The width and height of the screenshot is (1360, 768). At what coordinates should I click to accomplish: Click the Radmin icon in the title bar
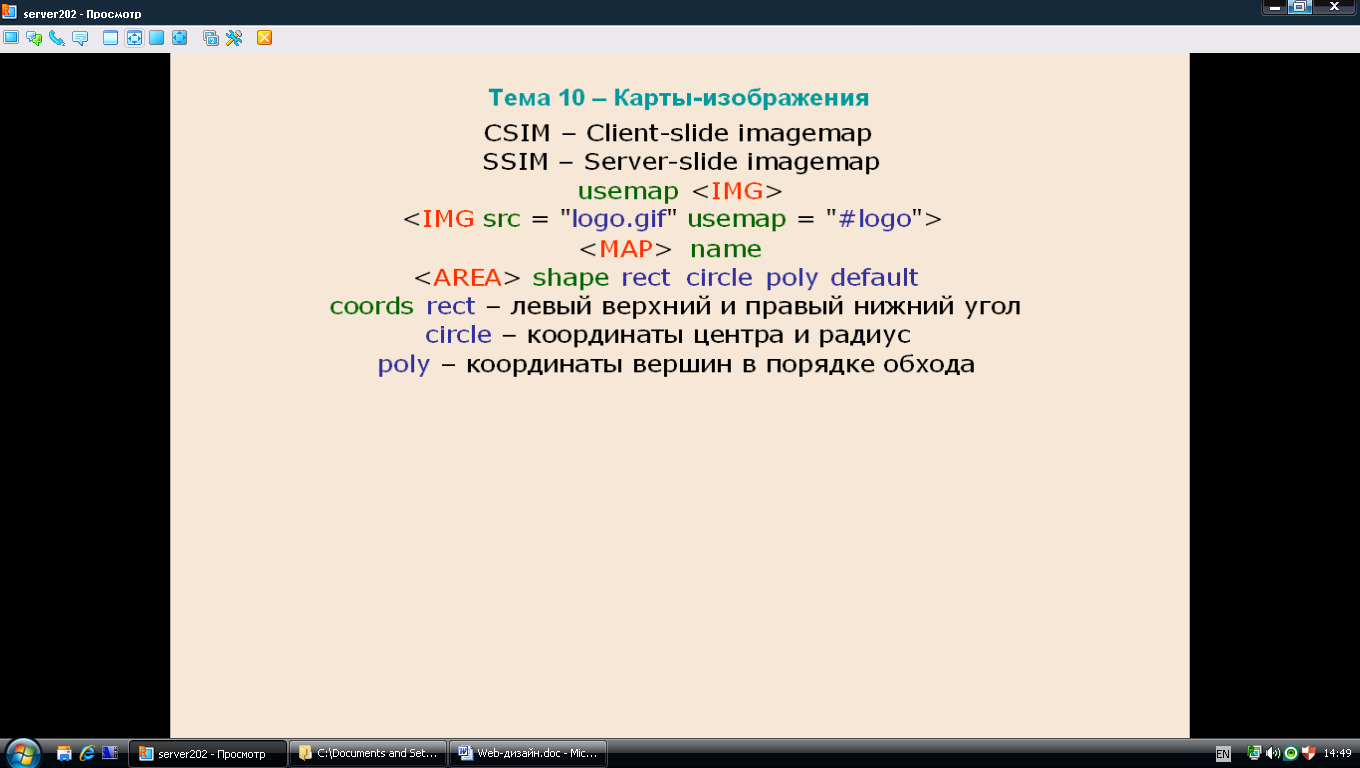pos(11,14)
